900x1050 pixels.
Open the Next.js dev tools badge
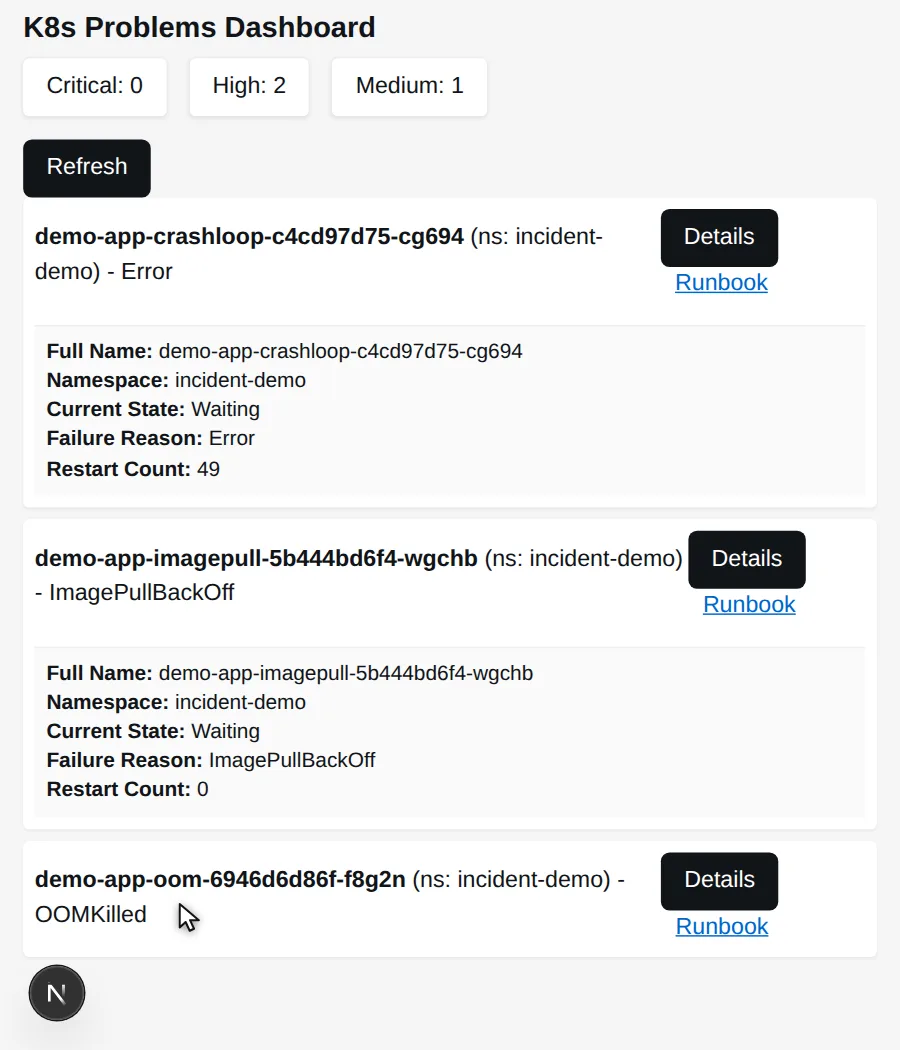[x=57, y=993]
